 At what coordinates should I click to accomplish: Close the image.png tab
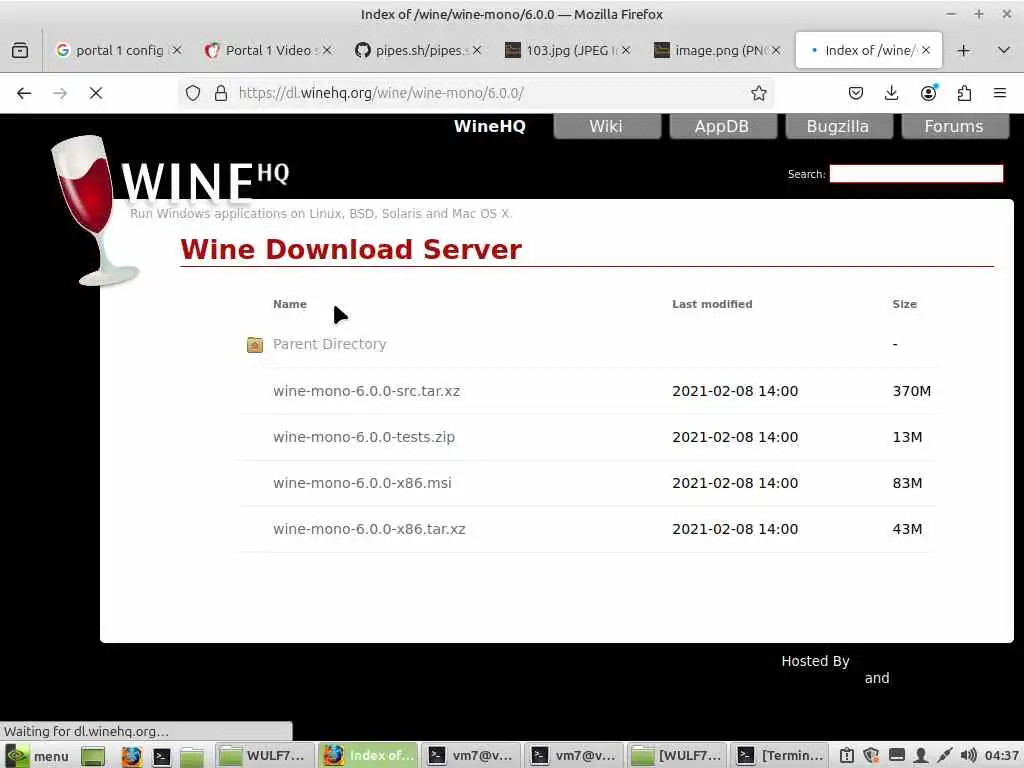pos(775,50)
